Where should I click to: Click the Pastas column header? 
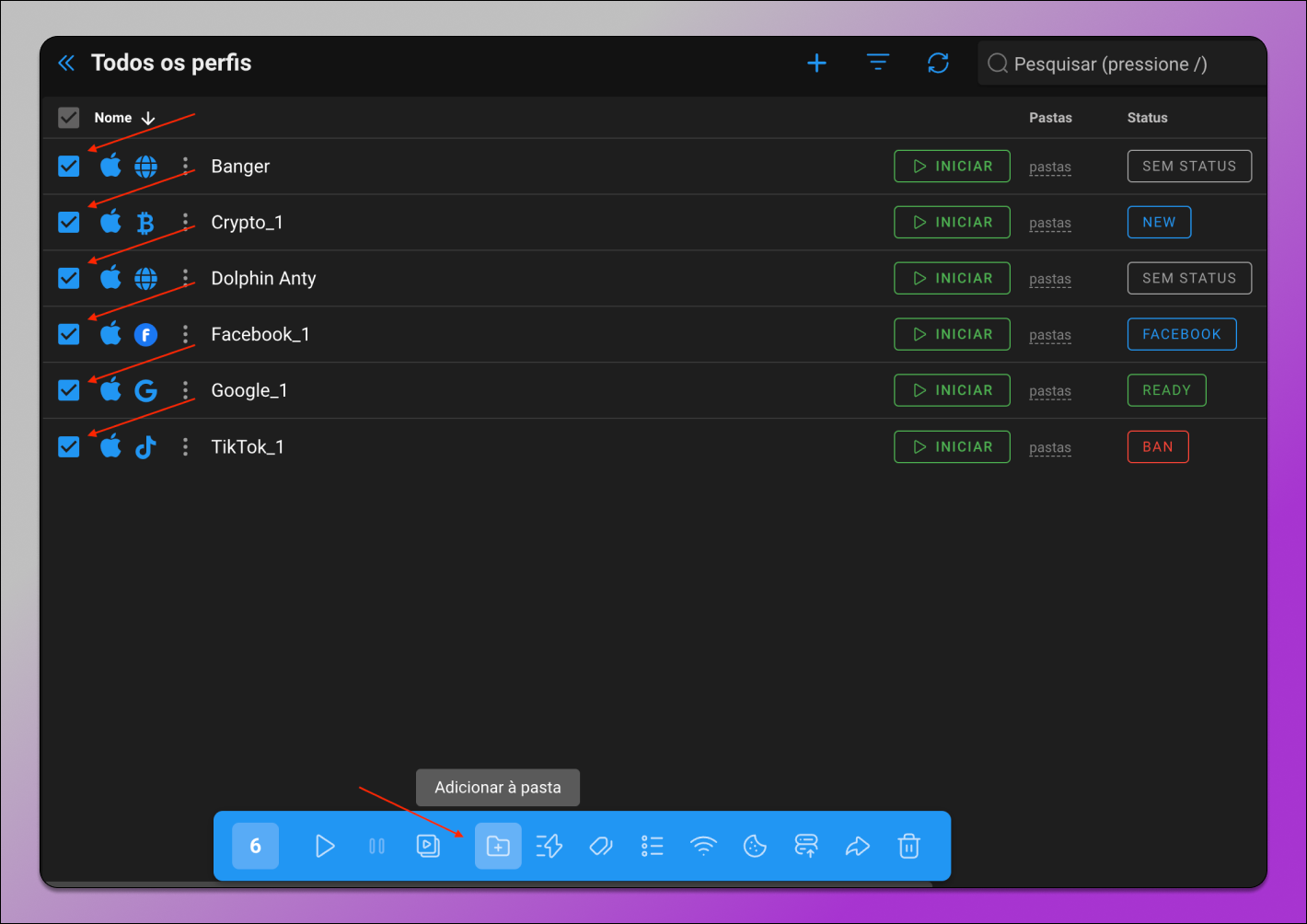(1050, 118)
